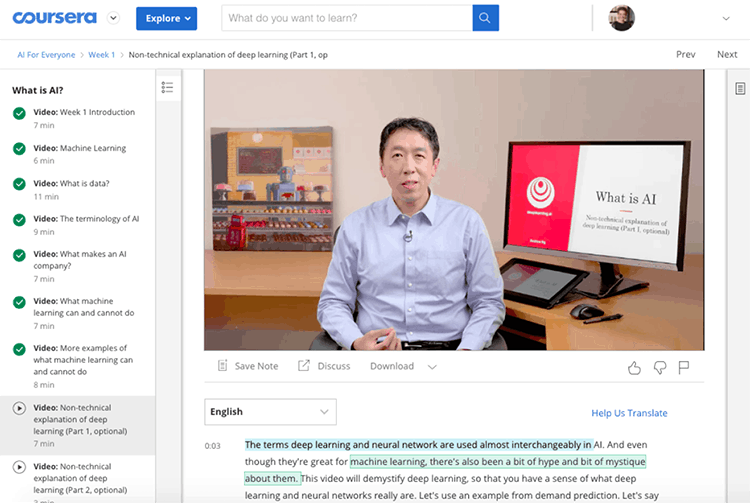Click the Discuss external link icon
This screenshot has width=750, height=503.
pos(304,366)
